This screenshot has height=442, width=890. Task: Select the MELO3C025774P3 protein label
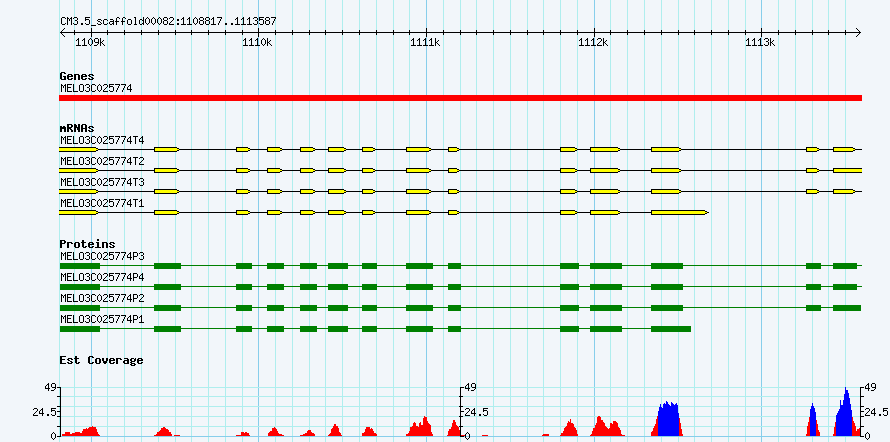click(x=102, y=256)
